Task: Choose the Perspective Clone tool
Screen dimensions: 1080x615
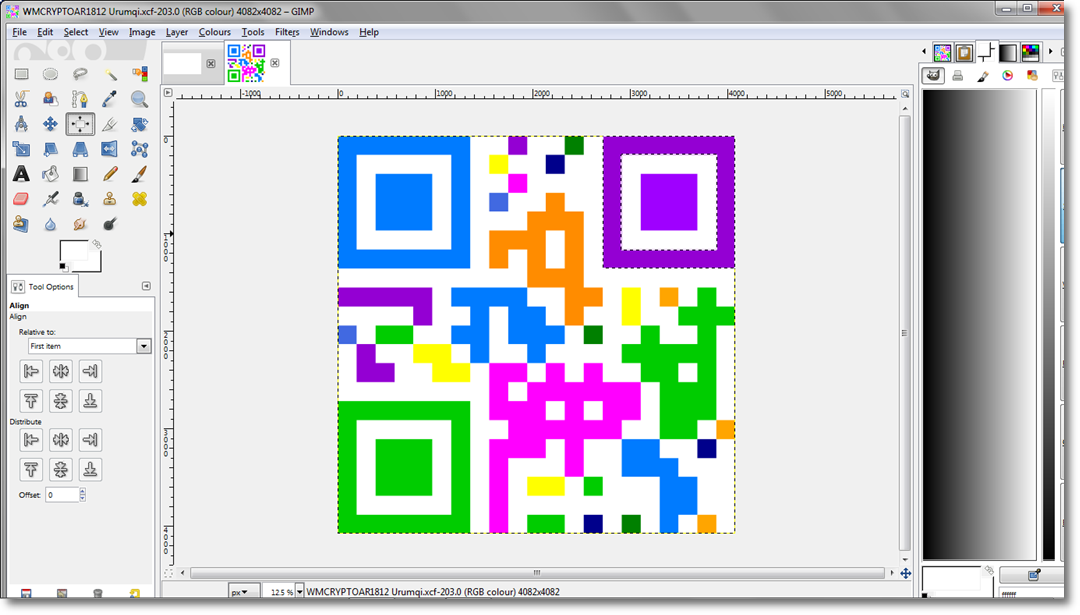Action: (21, 224)
